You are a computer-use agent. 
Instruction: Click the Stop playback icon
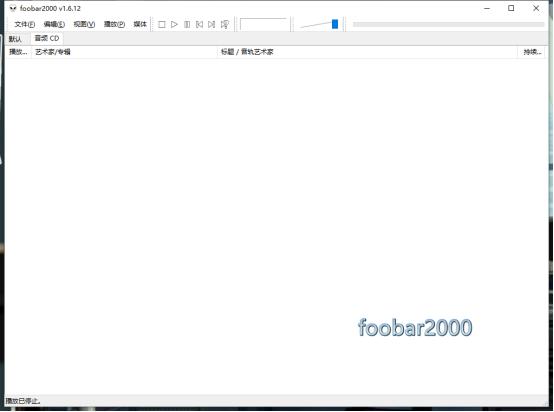[161, 24]
